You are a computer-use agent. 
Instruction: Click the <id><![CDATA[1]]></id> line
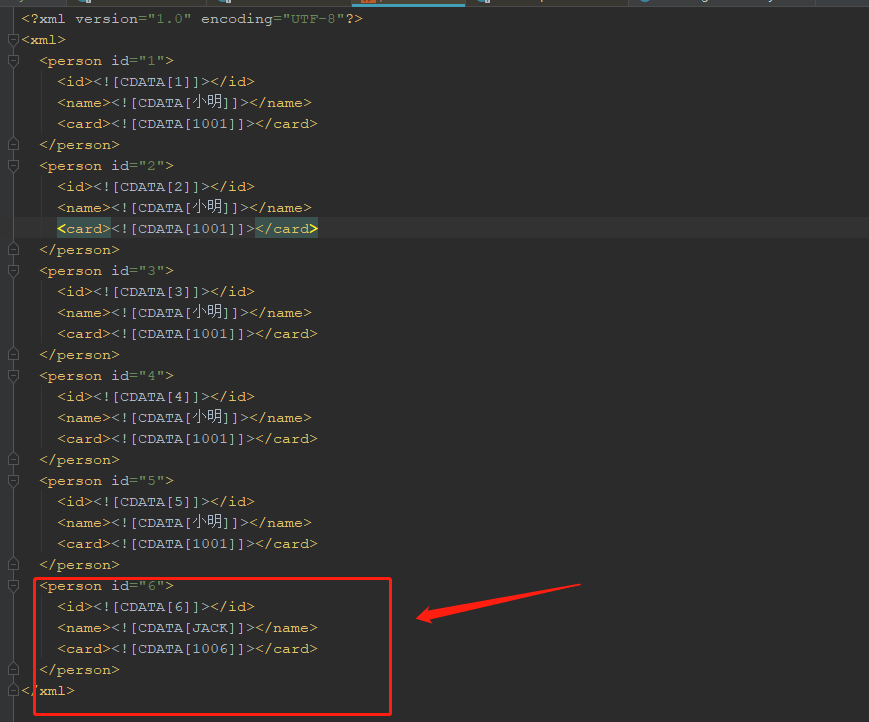(156, 82)
